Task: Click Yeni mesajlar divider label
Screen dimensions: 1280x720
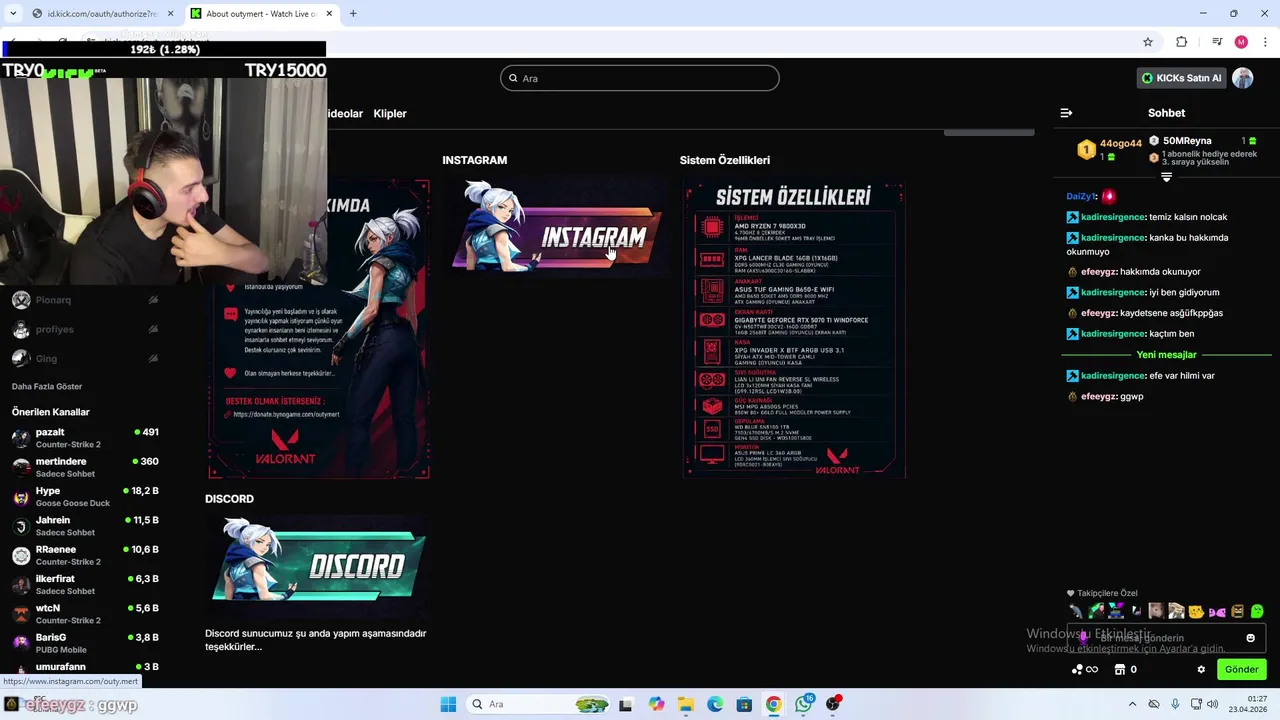Action: [1167, 355]
